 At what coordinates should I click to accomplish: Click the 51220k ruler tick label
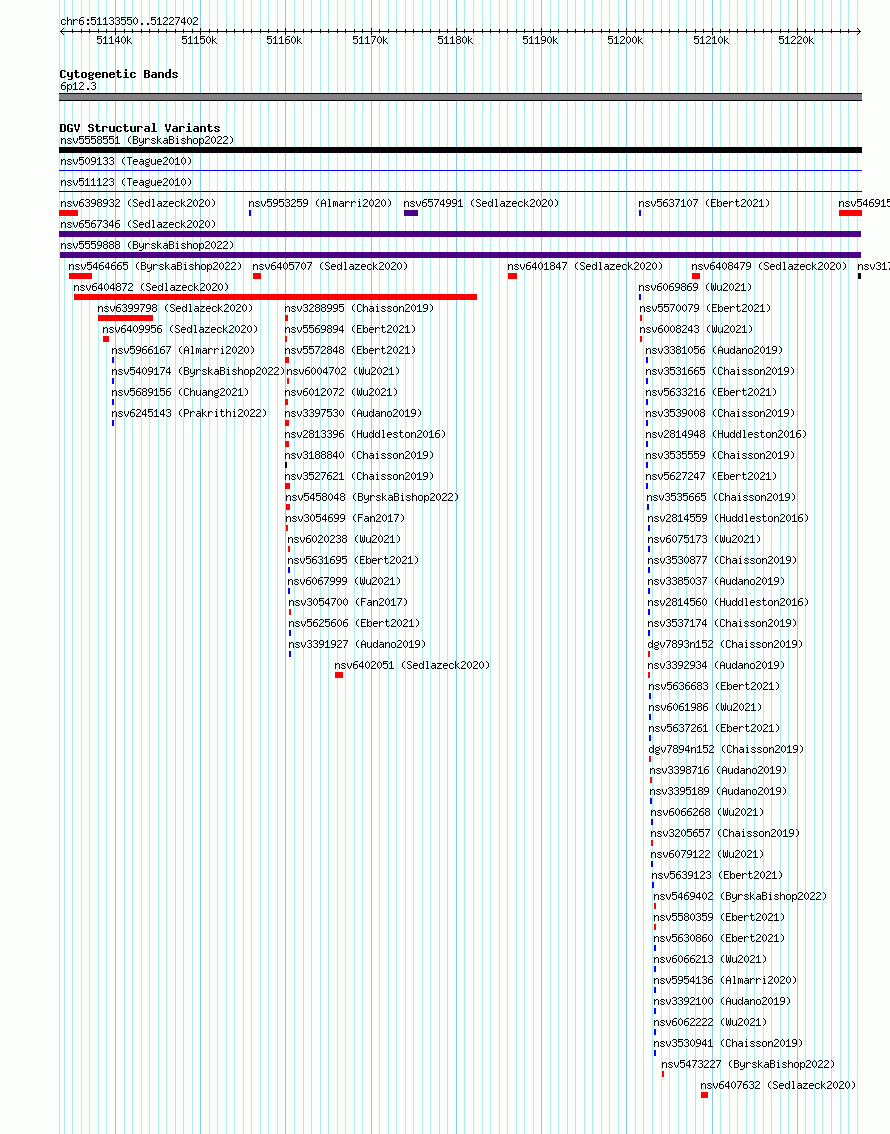coord(796,40)
